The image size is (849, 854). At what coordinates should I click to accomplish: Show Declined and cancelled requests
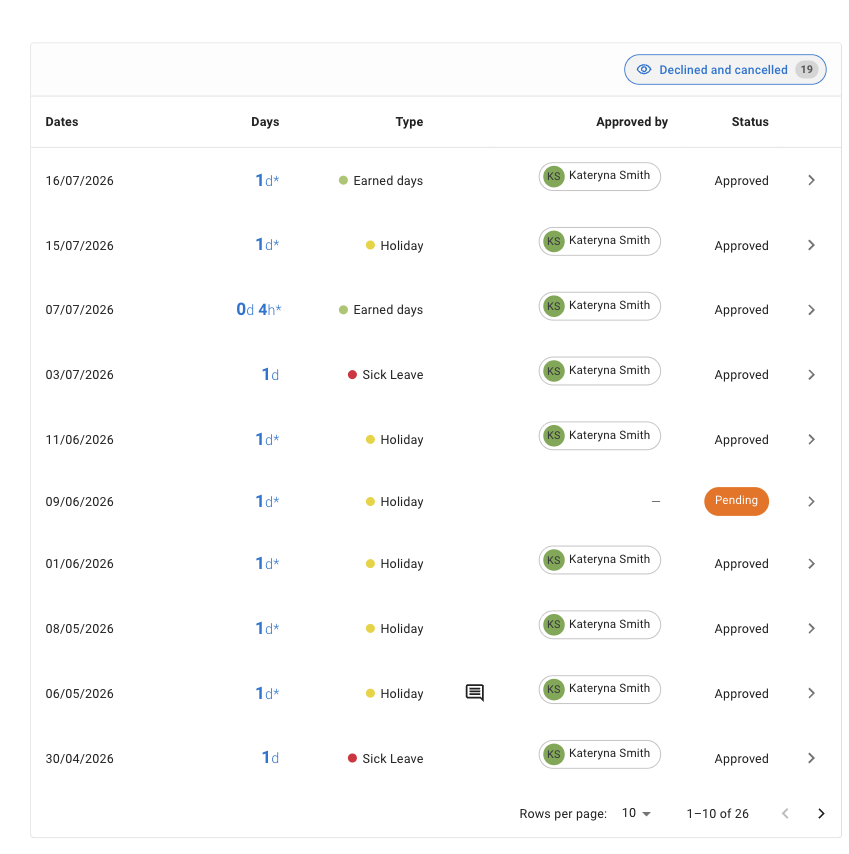(725, 70)
